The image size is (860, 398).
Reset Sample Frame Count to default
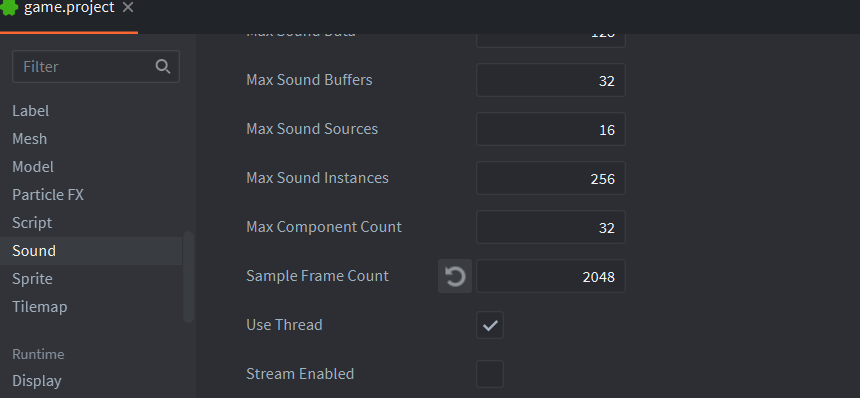coord(455,276)
